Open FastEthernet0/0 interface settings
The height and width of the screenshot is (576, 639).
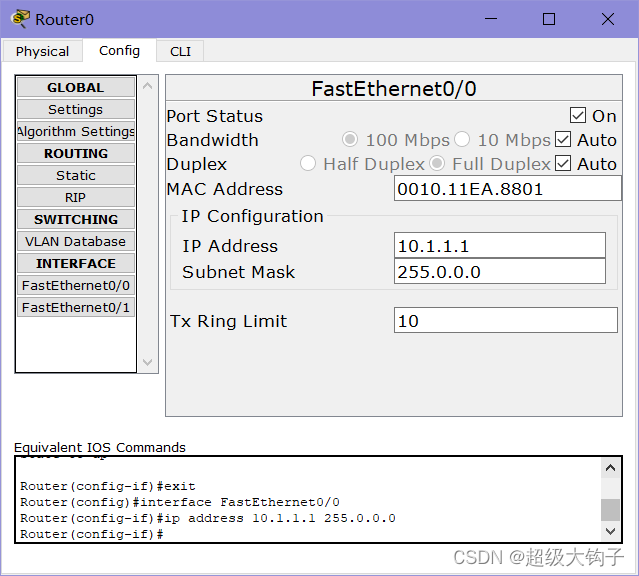coord(76,285)
